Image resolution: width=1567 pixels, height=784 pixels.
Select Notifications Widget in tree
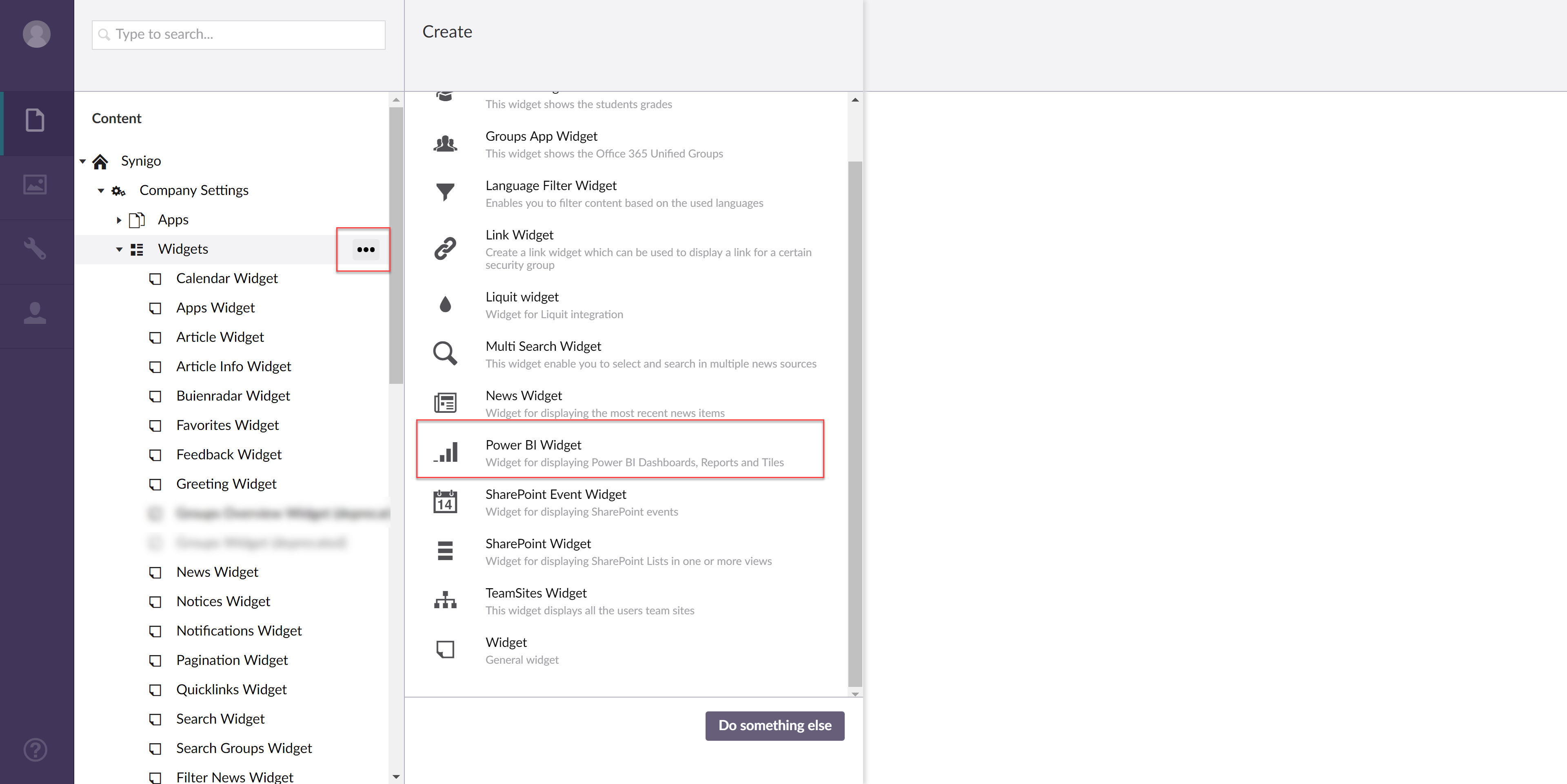tap(239, 631)
